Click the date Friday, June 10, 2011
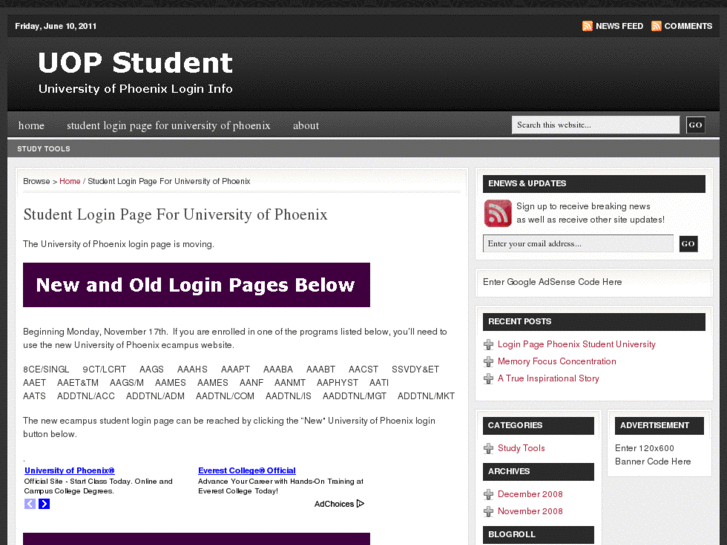727x545 pixels. point(56,26)
